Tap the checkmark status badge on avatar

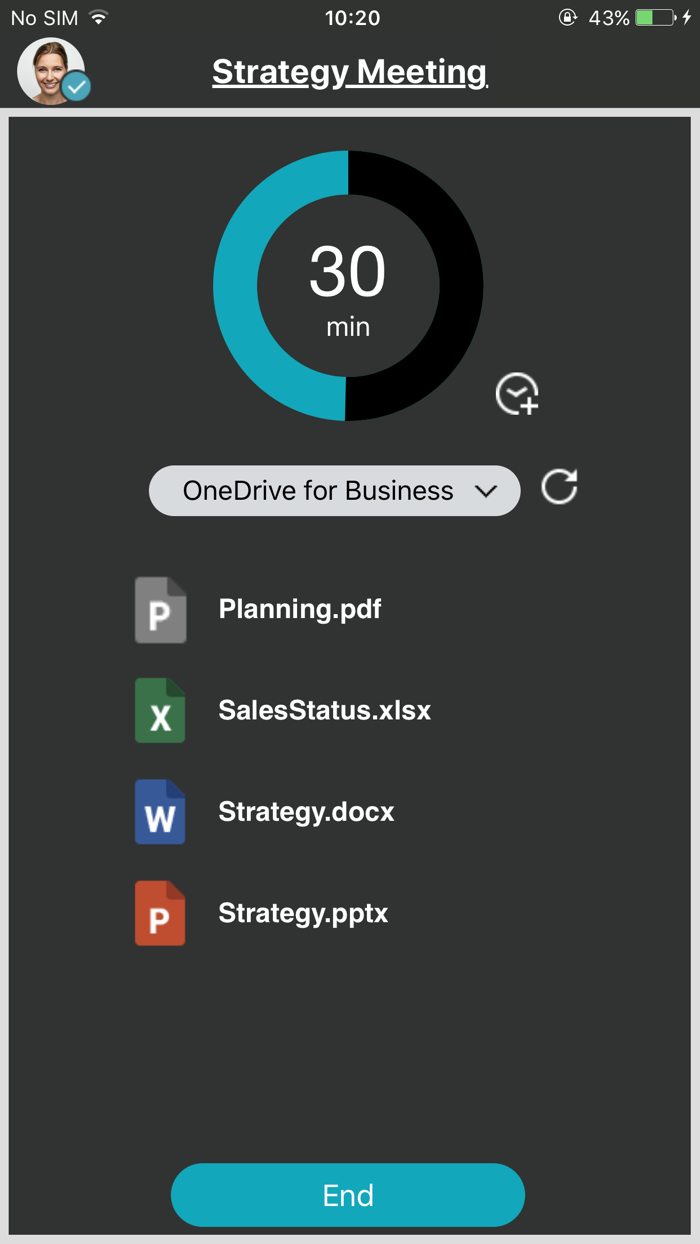pyautogui.click(x=76, y=88)
